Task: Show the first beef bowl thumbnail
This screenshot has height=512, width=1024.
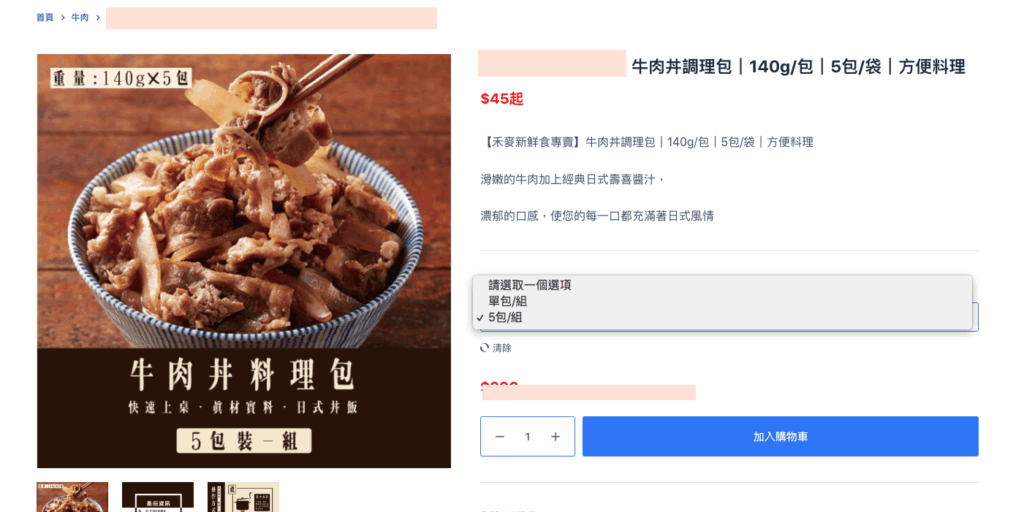Action: click(x=72, y=497)
